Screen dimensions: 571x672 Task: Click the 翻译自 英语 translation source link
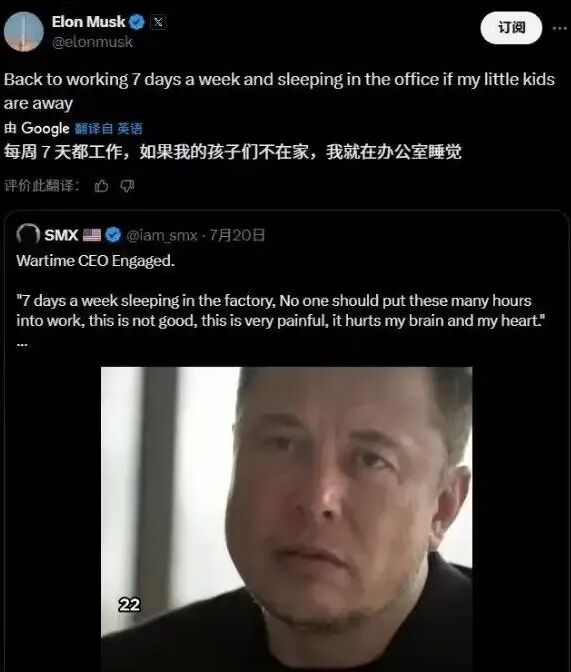(108, 129)
